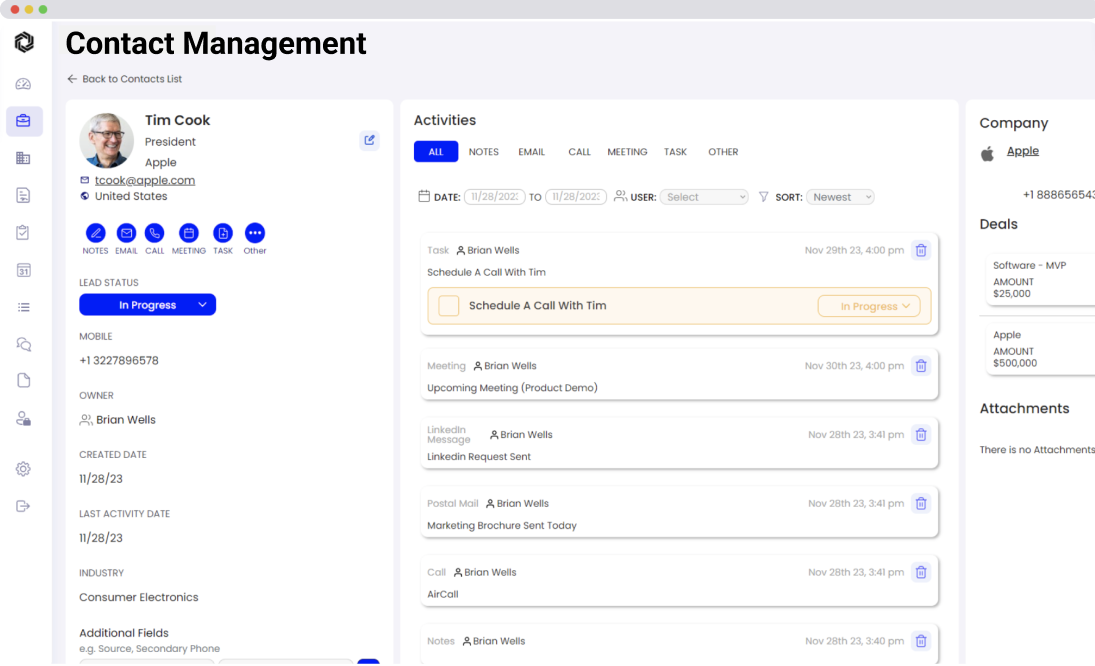Switch to the CALL activities tab
This screenshot has height=666, width=1095.
[x=579, y=151]
